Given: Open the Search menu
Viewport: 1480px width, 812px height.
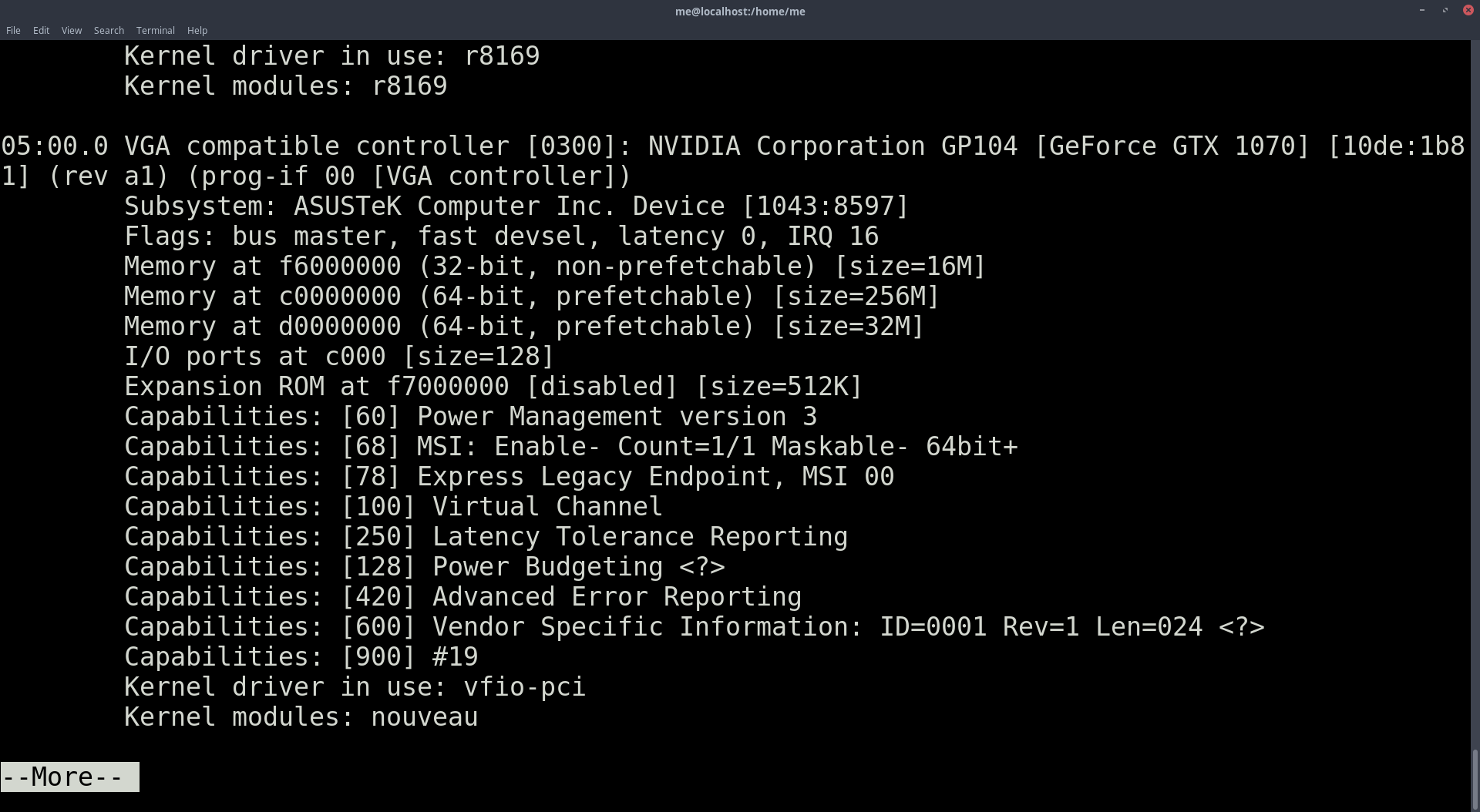Looking at the screenshot, I should click(108, 30).
